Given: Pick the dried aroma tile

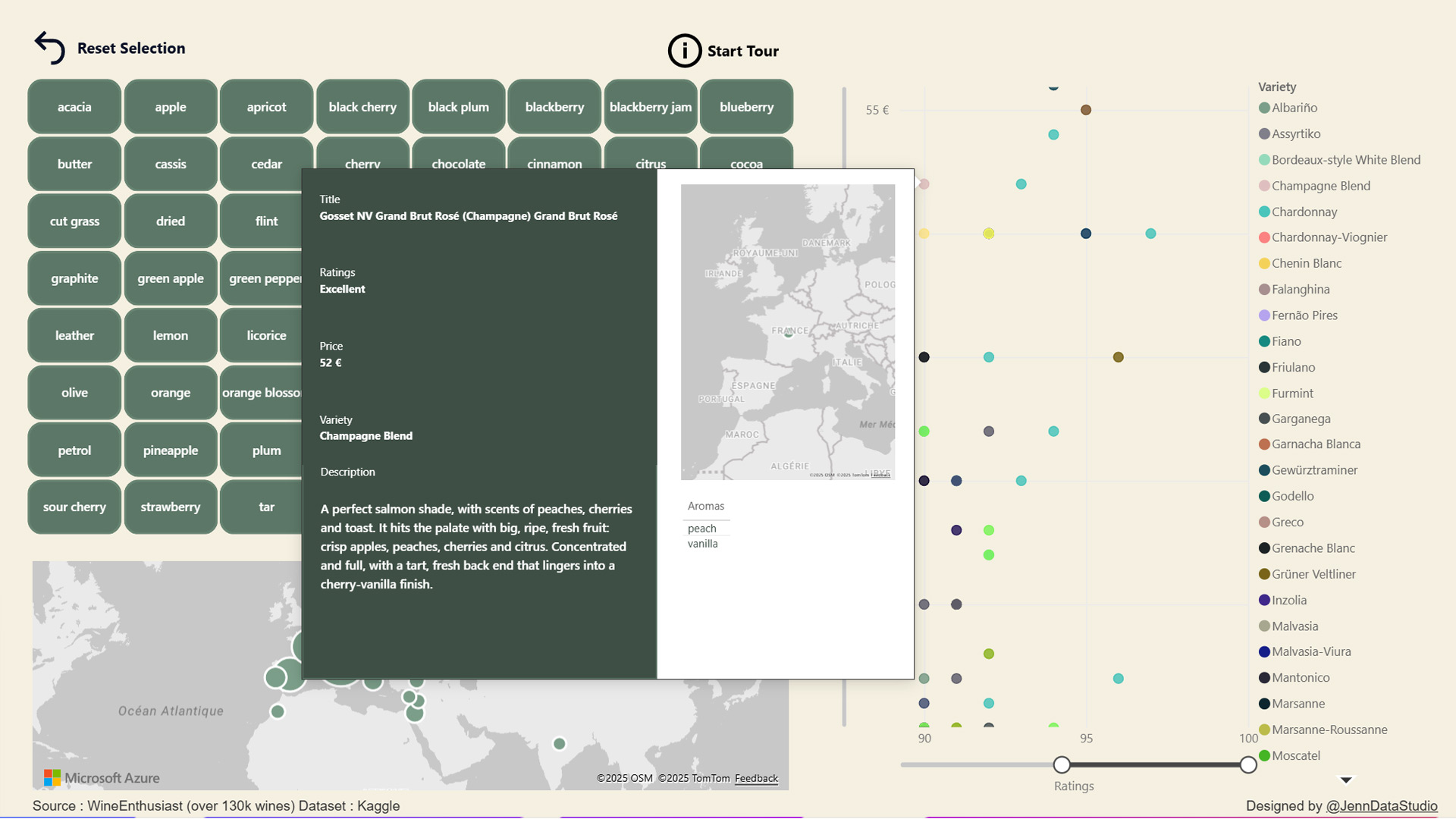Looking at the screenshot, I should (171, 221).
